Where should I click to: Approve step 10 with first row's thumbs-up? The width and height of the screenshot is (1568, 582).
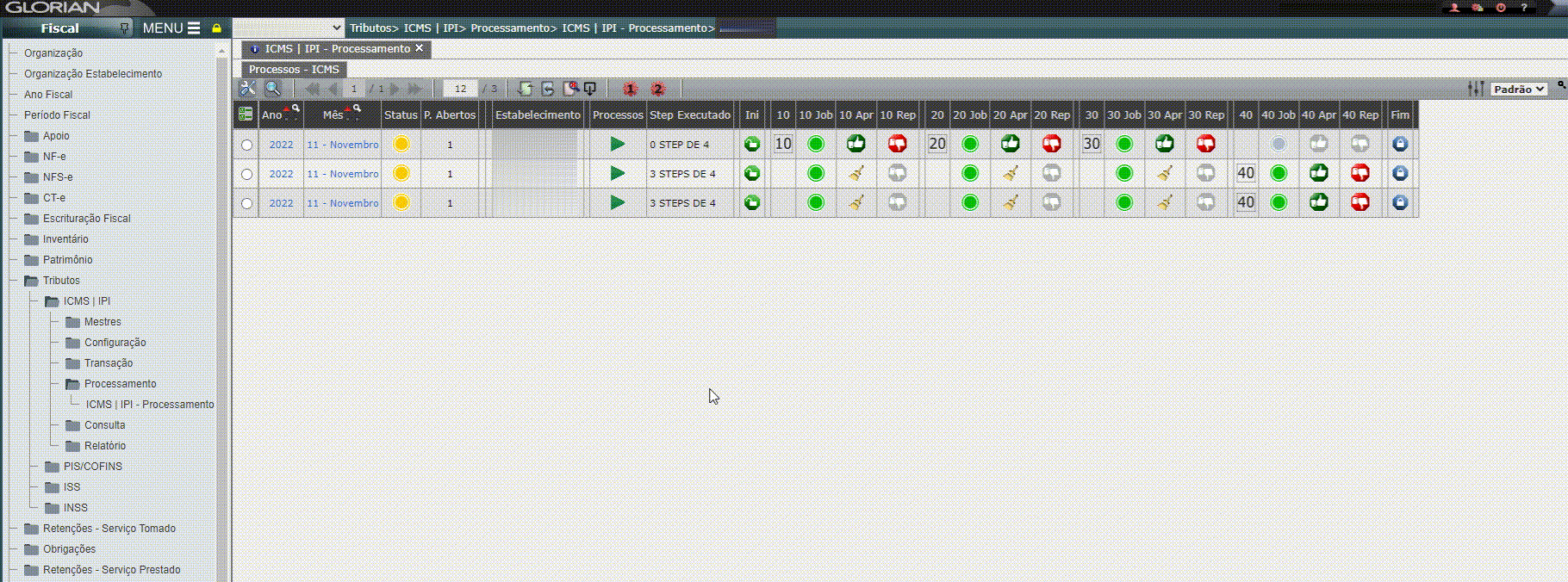pos(856,144)
